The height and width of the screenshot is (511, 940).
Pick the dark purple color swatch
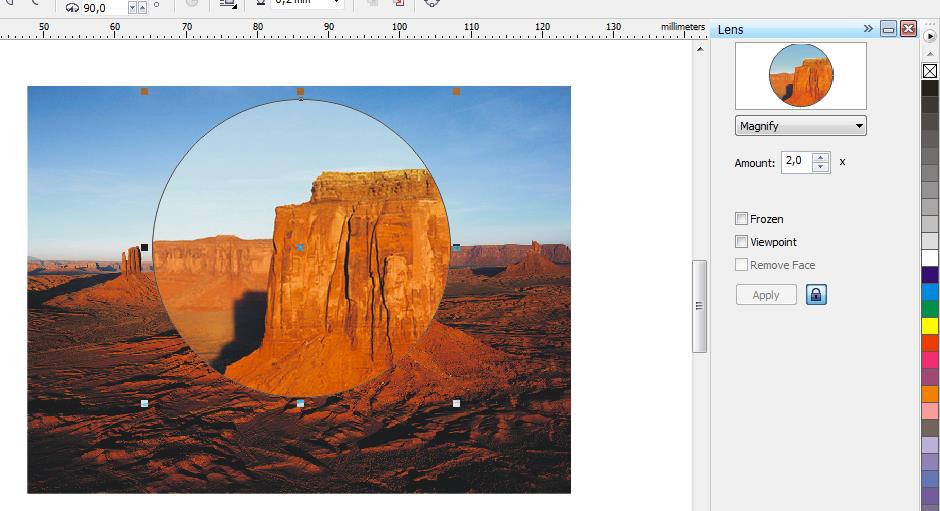coord(930,275)
